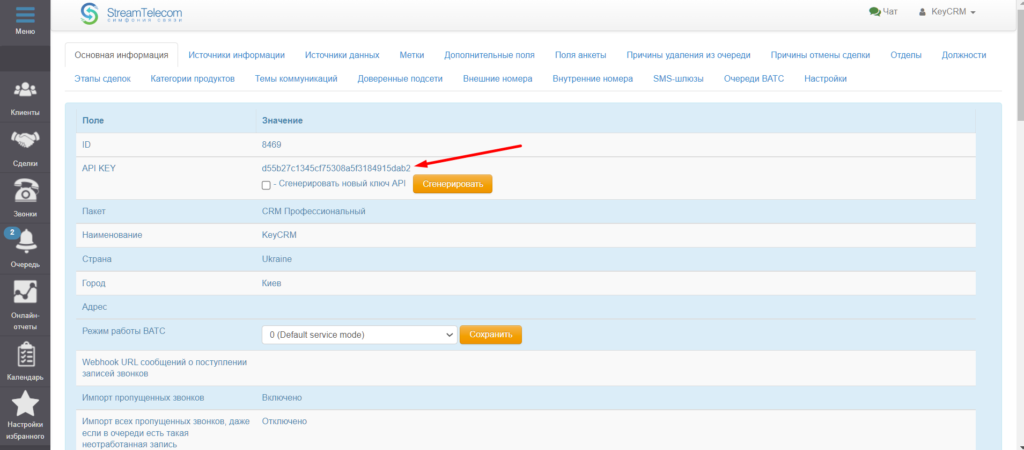Open the Темы коммуникаций tab
This screenshot has height=450, width=1024.
pos(296,78)
